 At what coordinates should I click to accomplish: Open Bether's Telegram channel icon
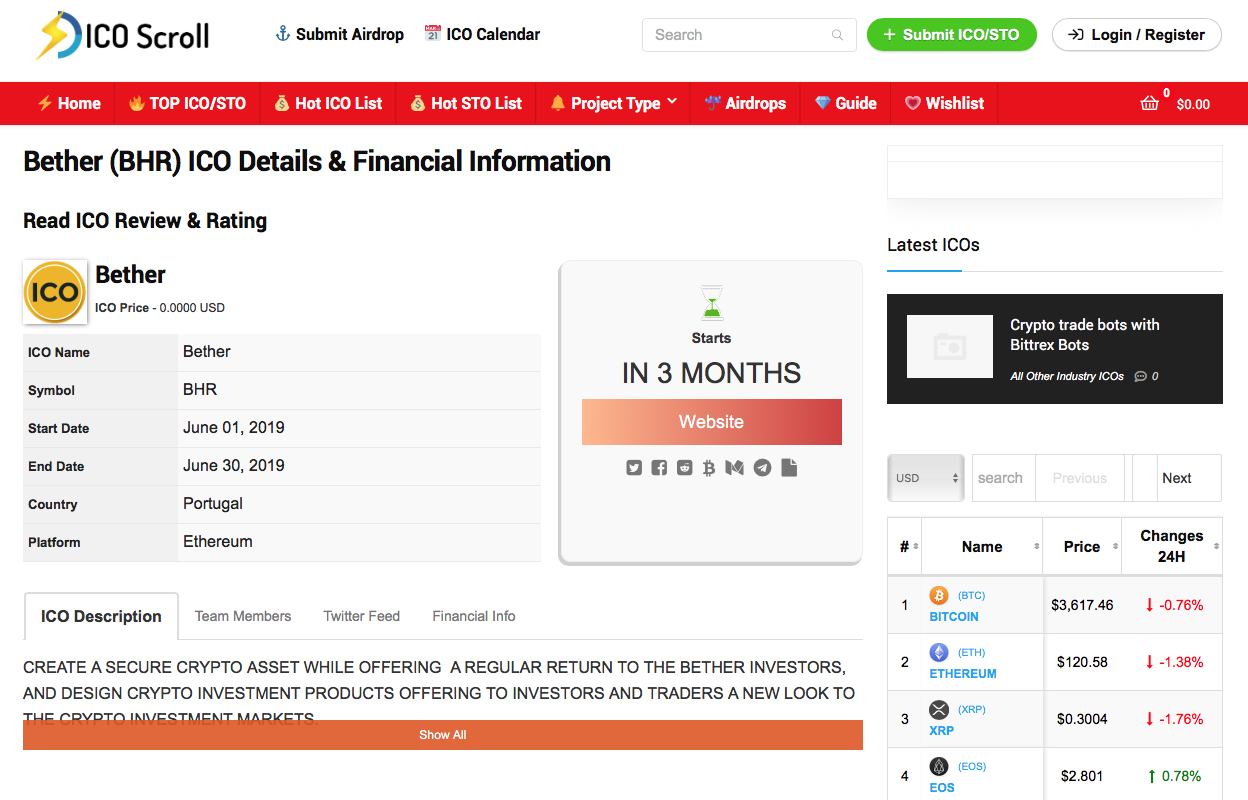(762, 467)
